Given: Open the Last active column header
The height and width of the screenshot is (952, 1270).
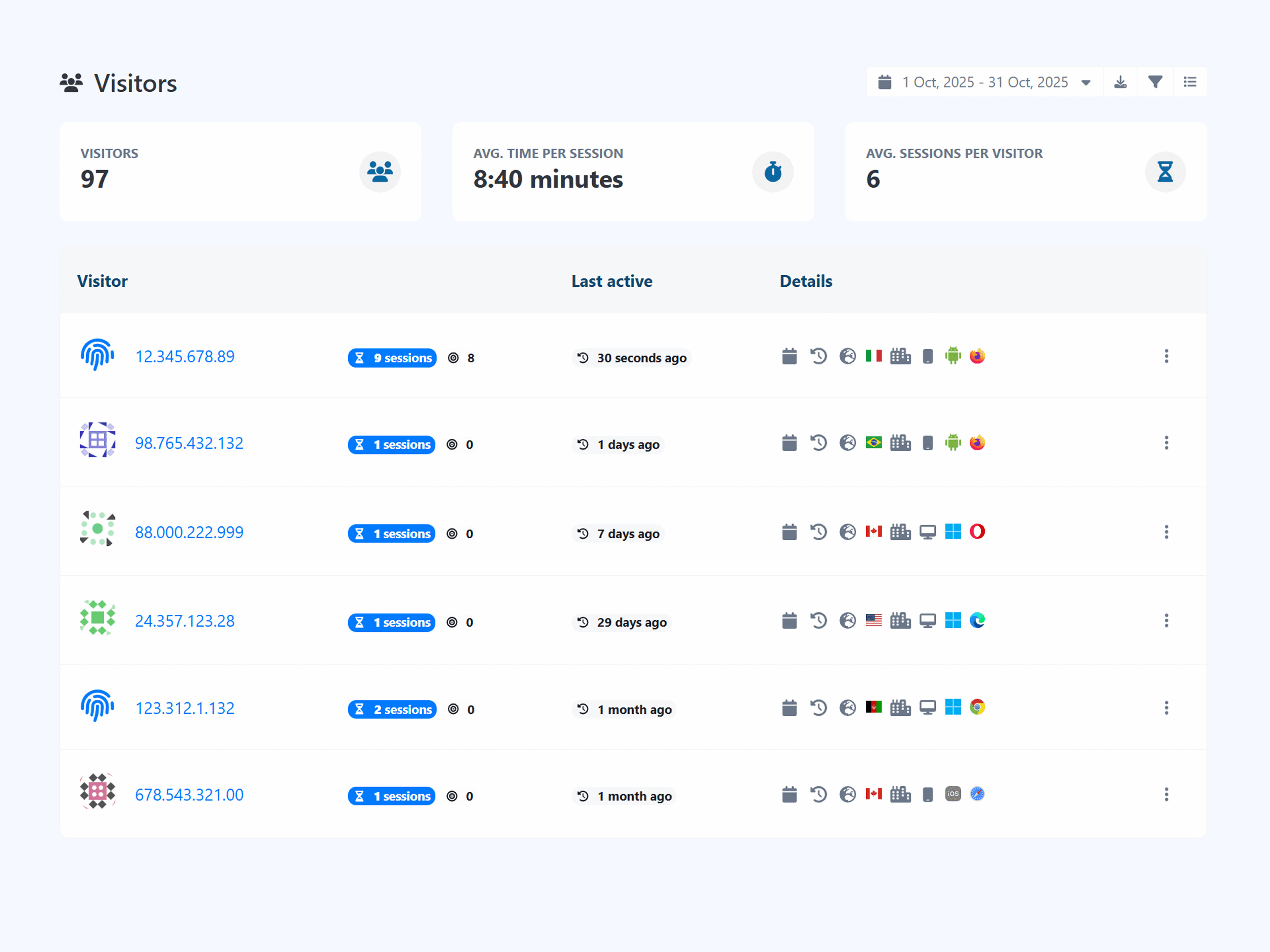Looking at the screenshot, I should [x=612, y=281].
